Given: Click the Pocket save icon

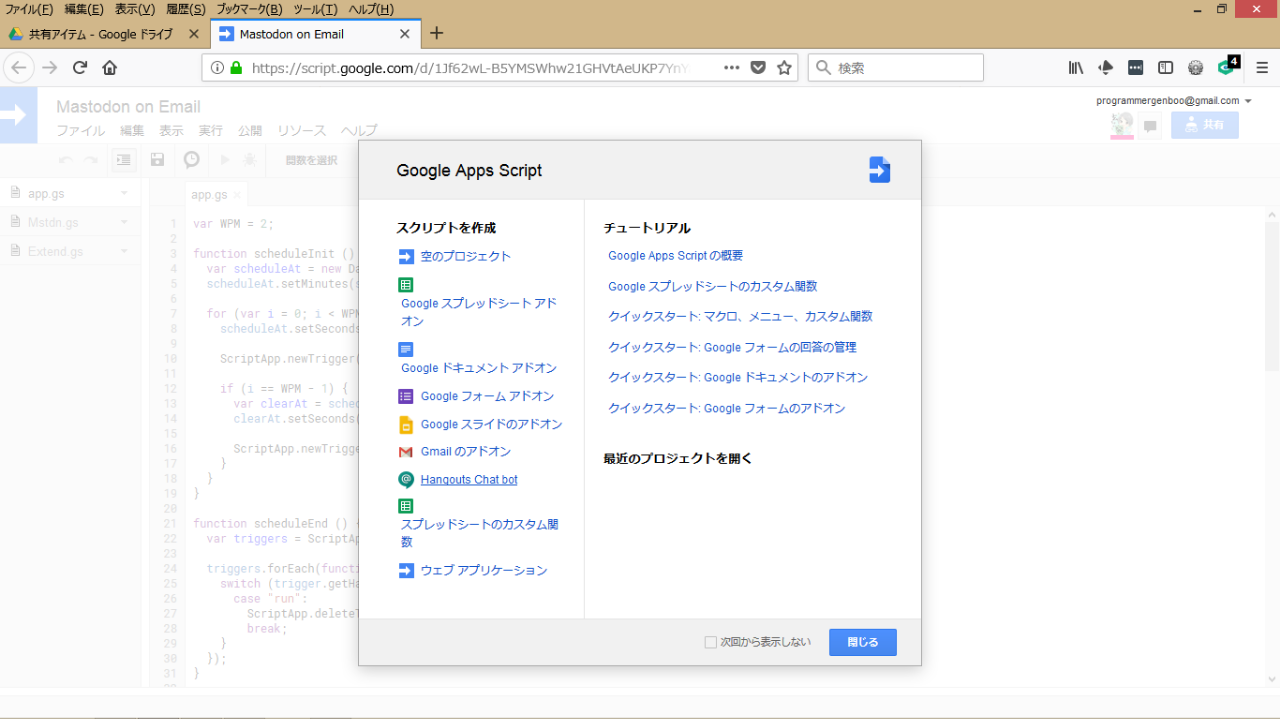Looking at the screenshot, I should 758,68.
